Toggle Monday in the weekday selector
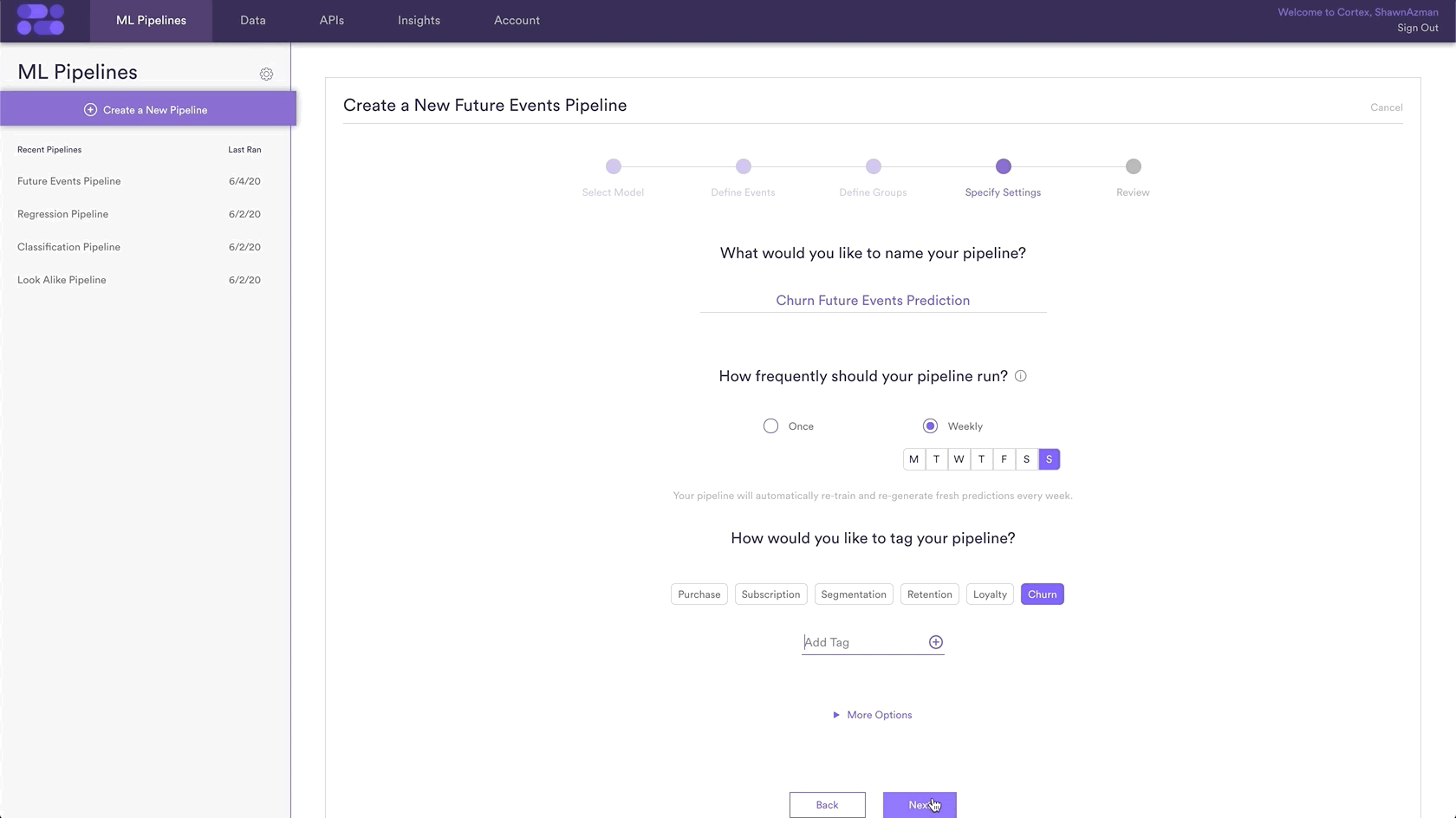Screen dimensions: 1456x818 tap(913, 459)
